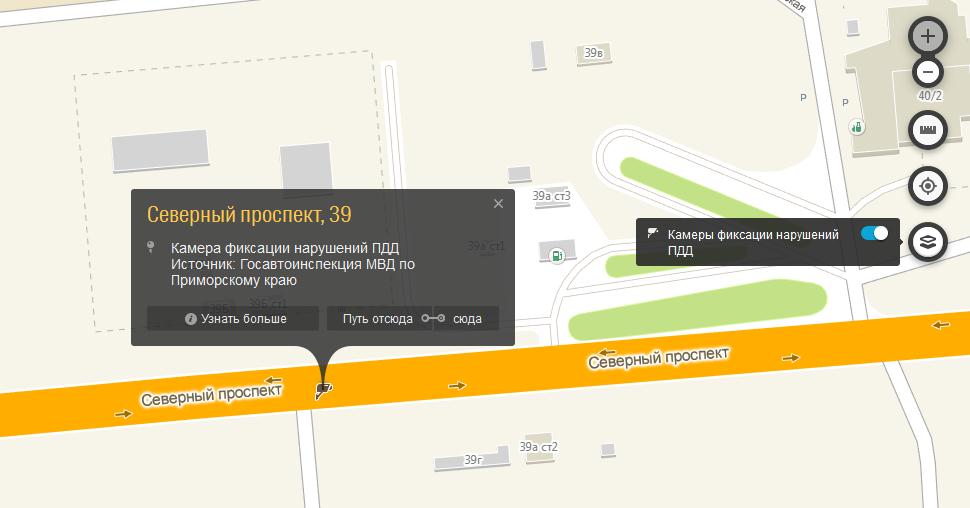Turn off the traffic cameras layer toggle
Image resolution: width=970 pixels, height=508 pixels.
(x=874, y=233)
